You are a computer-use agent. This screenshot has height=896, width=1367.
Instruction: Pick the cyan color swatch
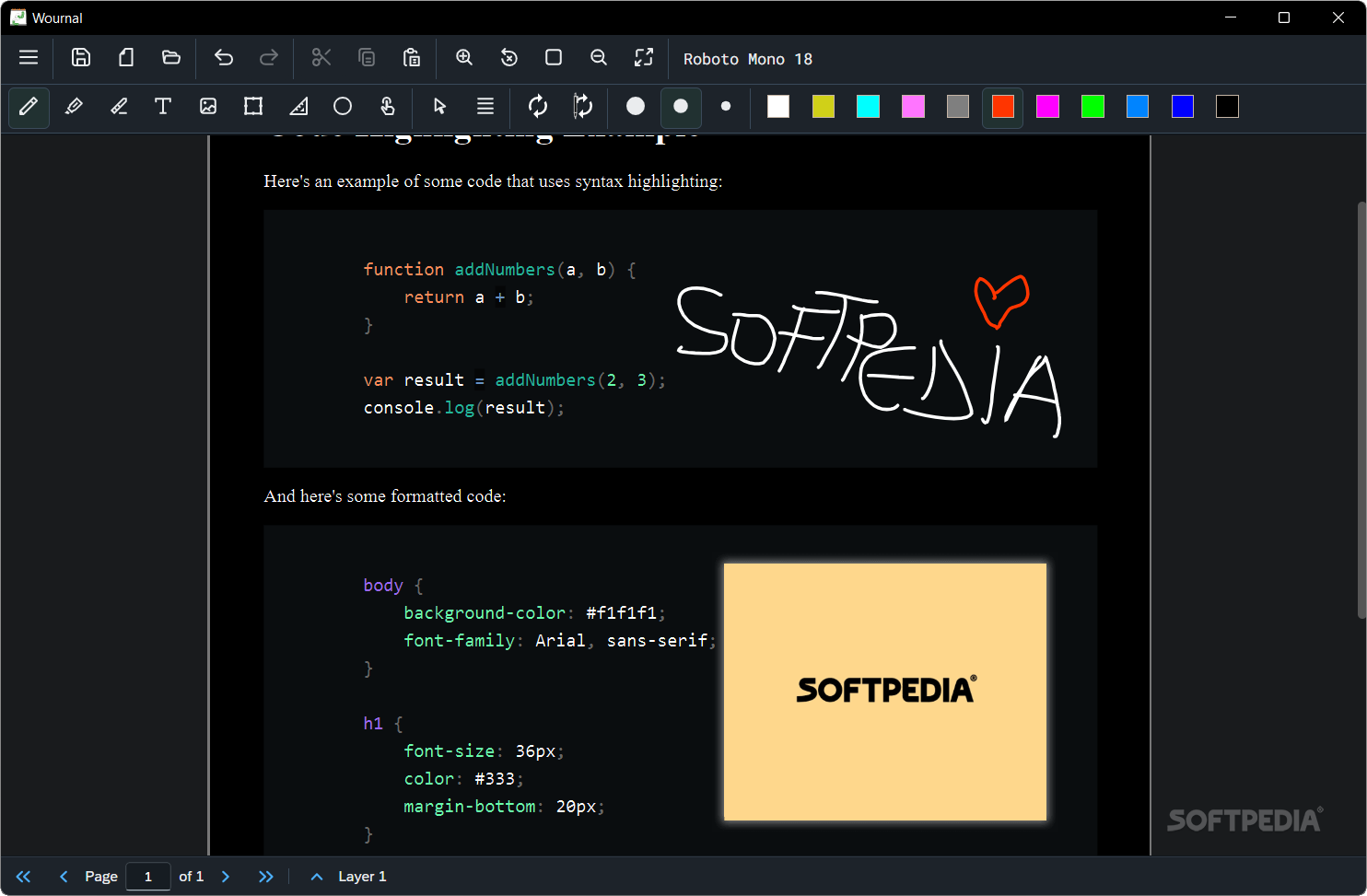pyautogui.click(x=869, y=107)
